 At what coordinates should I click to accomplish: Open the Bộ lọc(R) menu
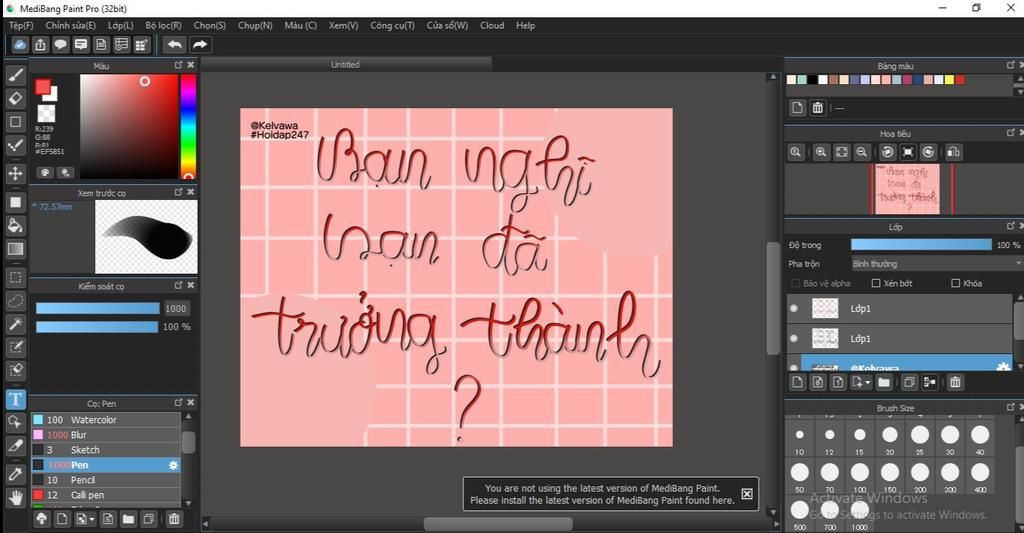pyautogui.click(x=163, y=25)
